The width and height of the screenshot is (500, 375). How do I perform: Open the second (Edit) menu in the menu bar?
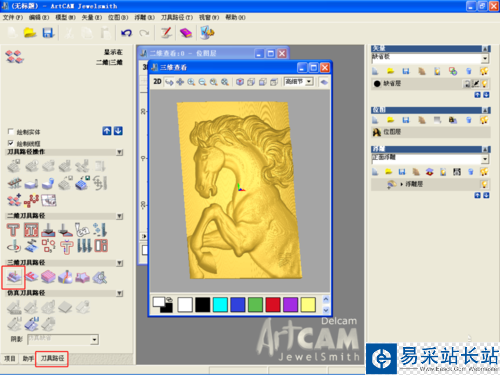(39, 17)
